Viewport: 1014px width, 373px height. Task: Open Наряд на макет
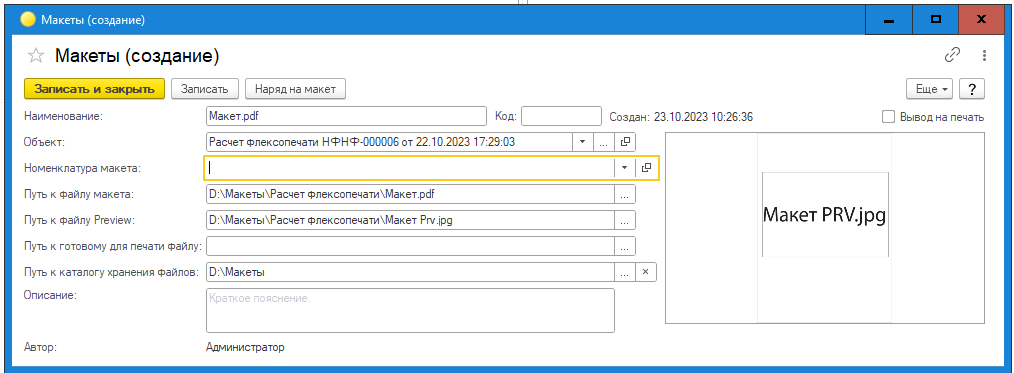296,89
